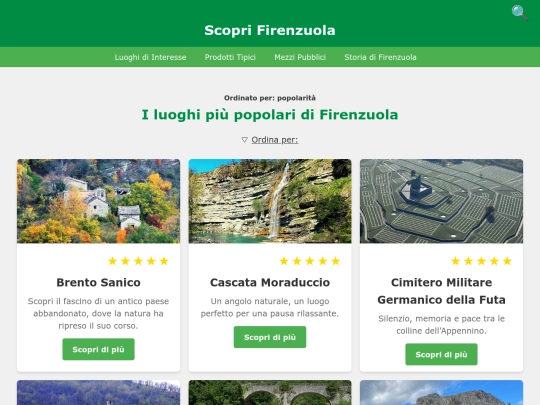
Task: Click the star rating of Cascata Moraduccio
Action: (x=310, y=261)
